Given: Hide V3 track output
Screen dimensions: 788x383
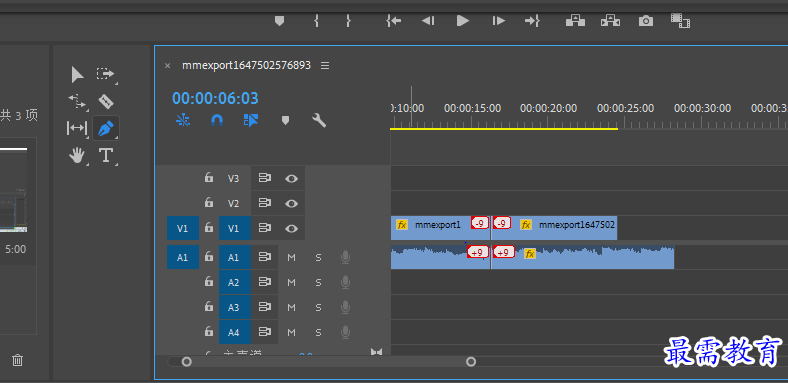Looking at the screenshot, I should [x=291, y=178].
